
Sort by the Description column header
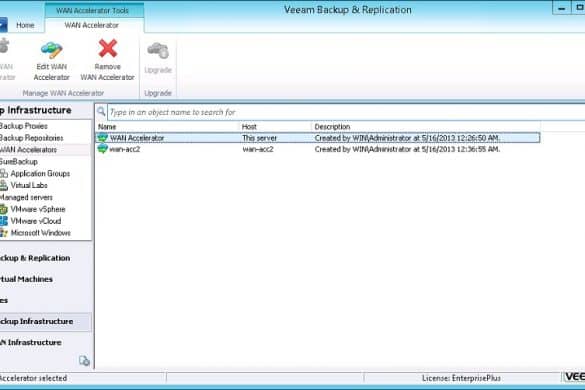(x=332, y=127)
